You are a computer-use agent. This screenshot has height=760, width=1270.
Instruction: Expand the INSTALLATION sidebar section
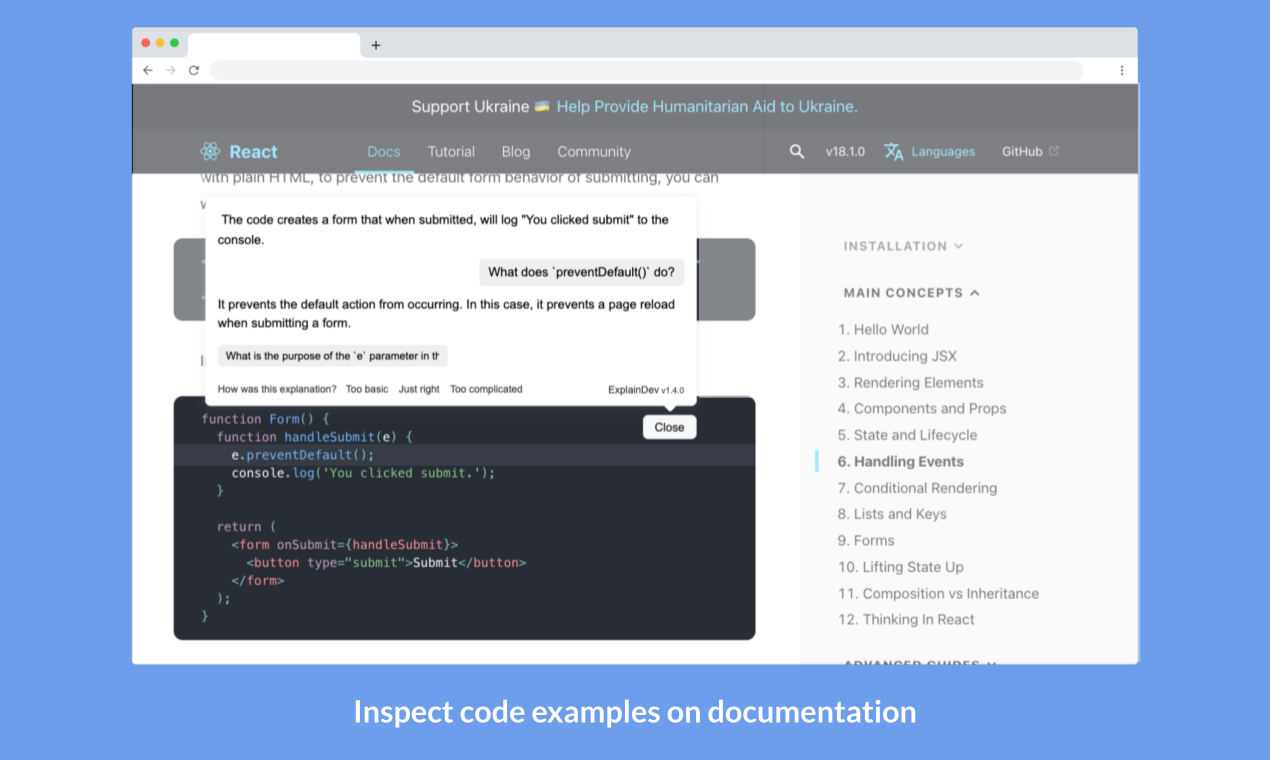[x=903, y=246]
